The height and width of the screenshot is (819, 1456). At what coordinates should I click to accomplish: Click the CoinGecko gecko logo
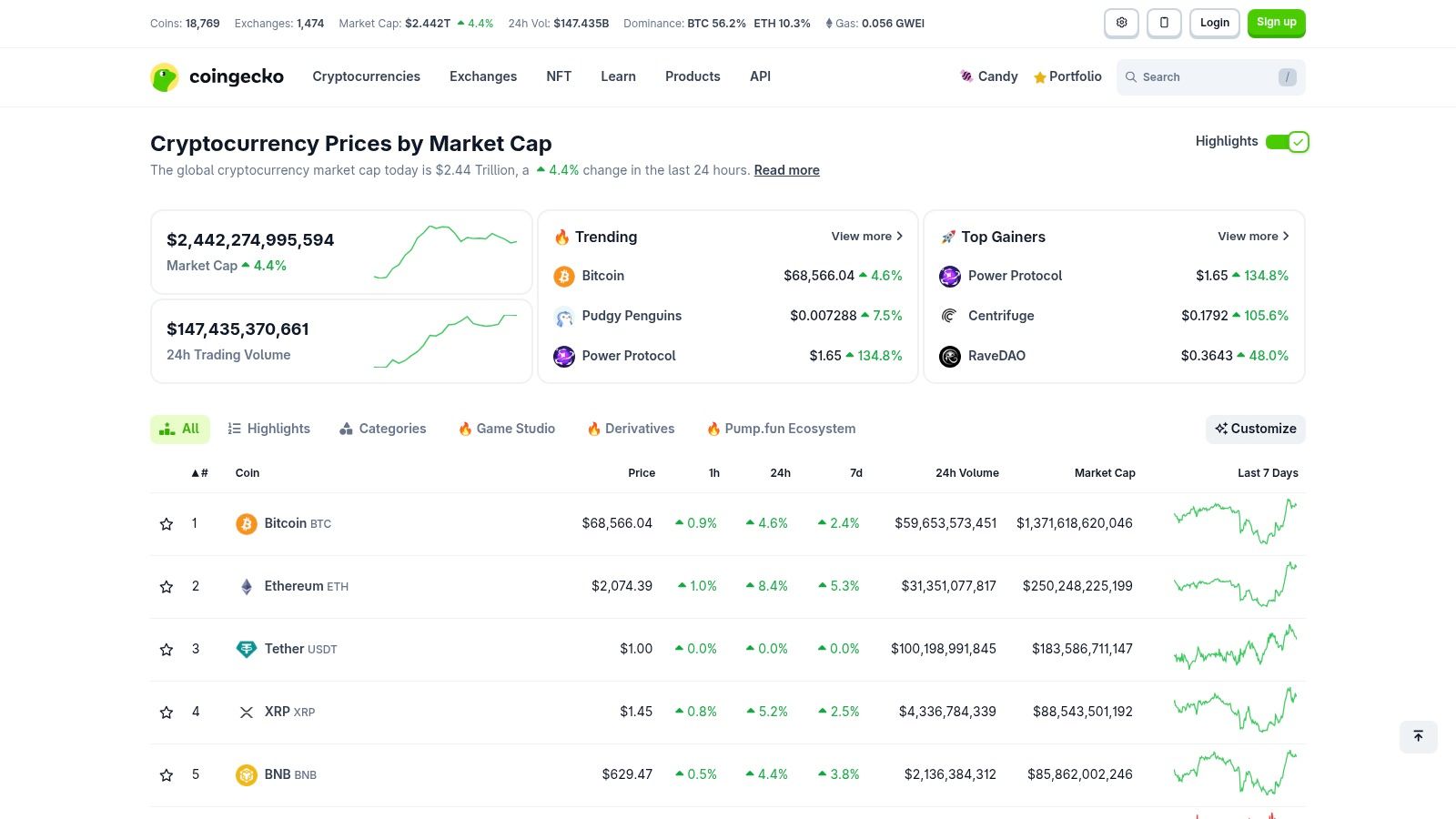coord(165,77)
